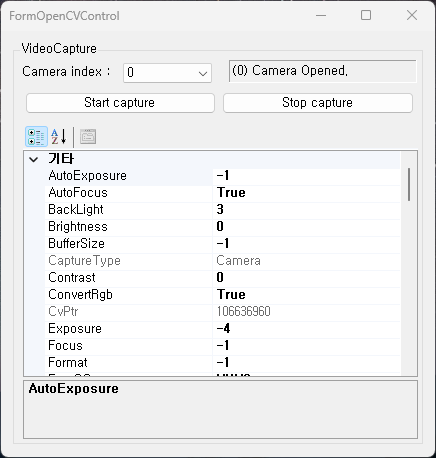This screenshot has height=458, width=436.
Task: Select the AutoFocus True value
Action: pos(306,193)
